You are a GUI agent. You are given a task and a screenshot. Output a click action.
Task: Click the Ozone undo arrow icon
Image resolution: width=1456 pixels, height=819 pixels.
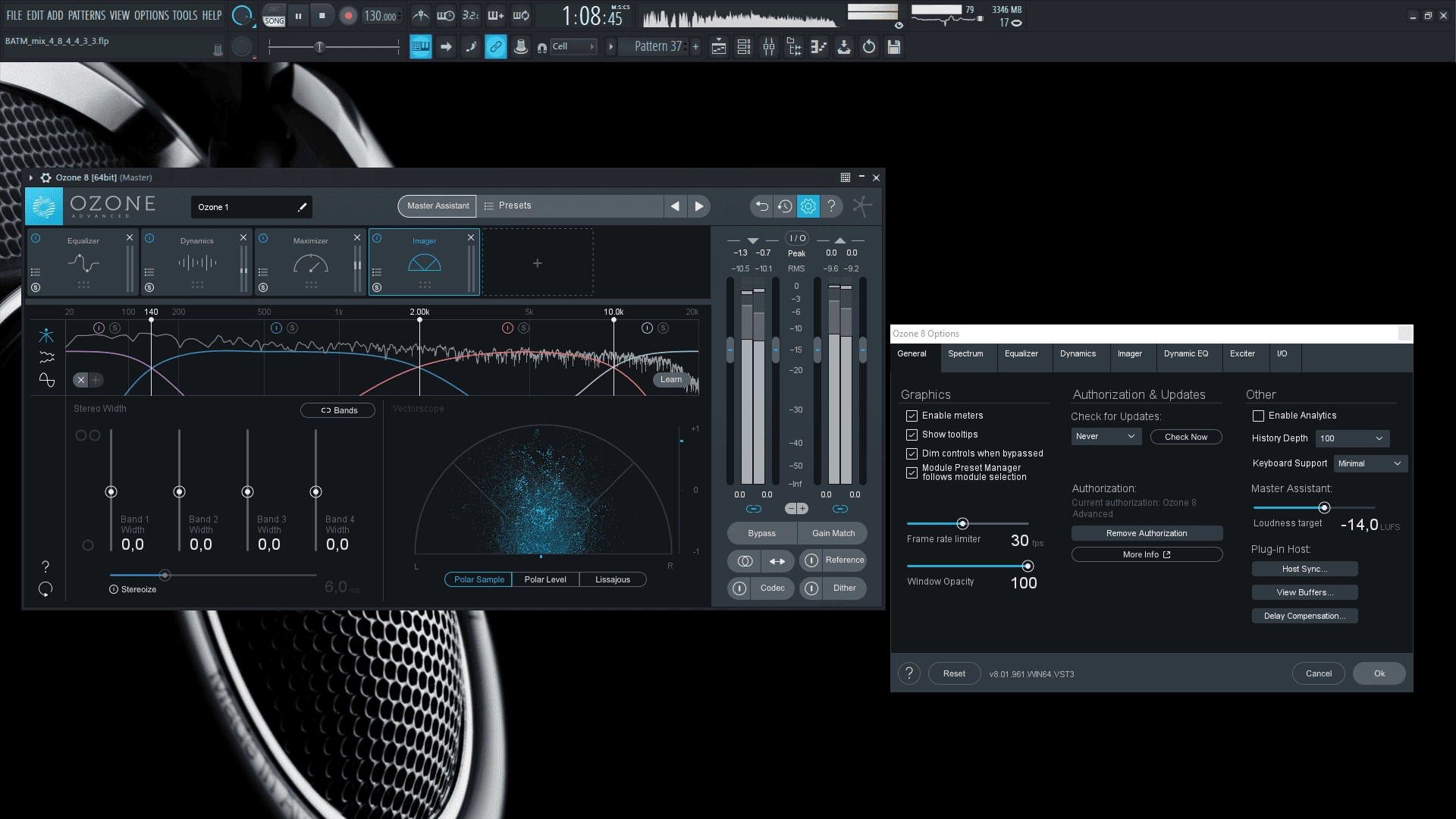pyautogui.click(x=762, y=206)
